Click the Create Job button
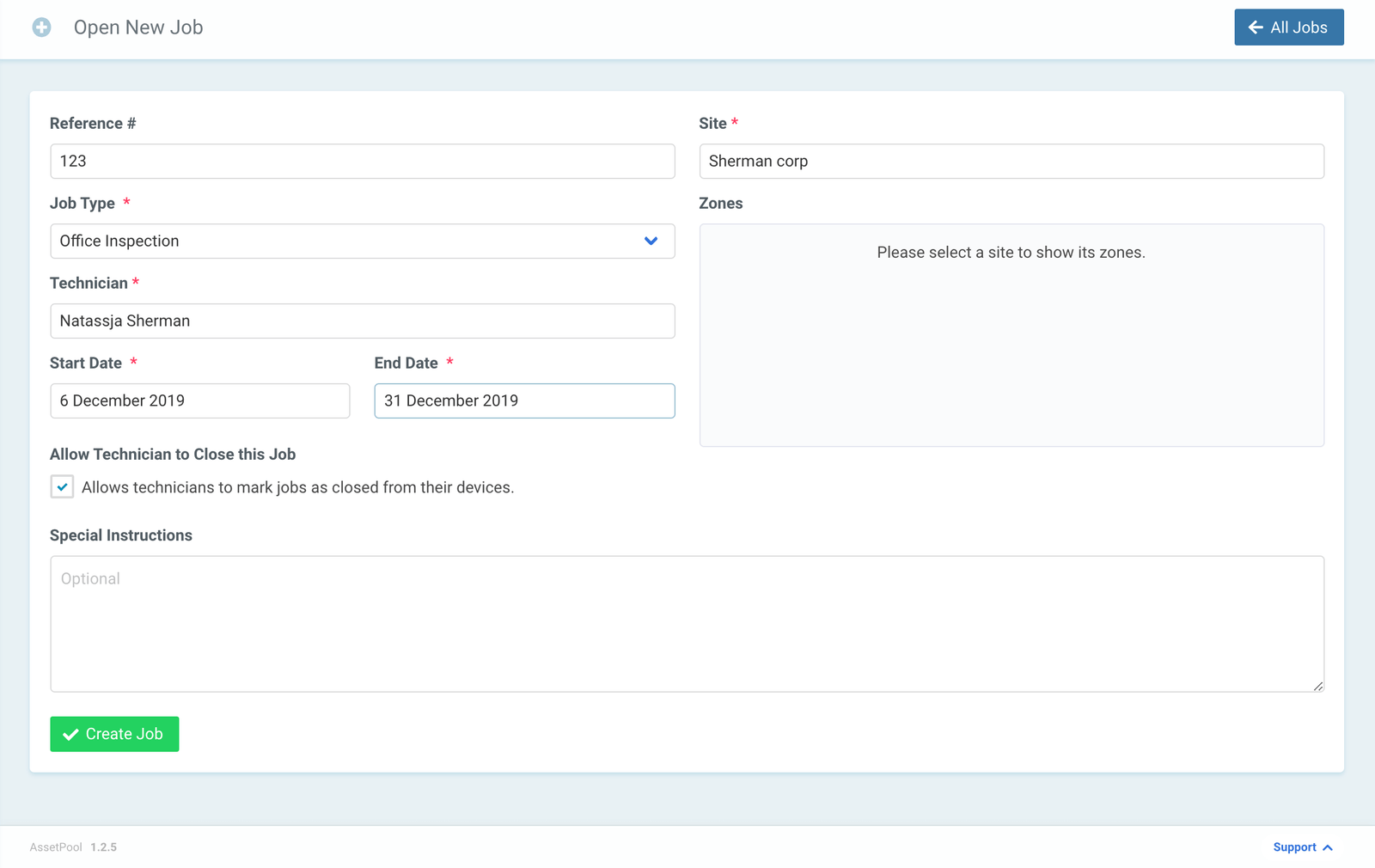 114,734
